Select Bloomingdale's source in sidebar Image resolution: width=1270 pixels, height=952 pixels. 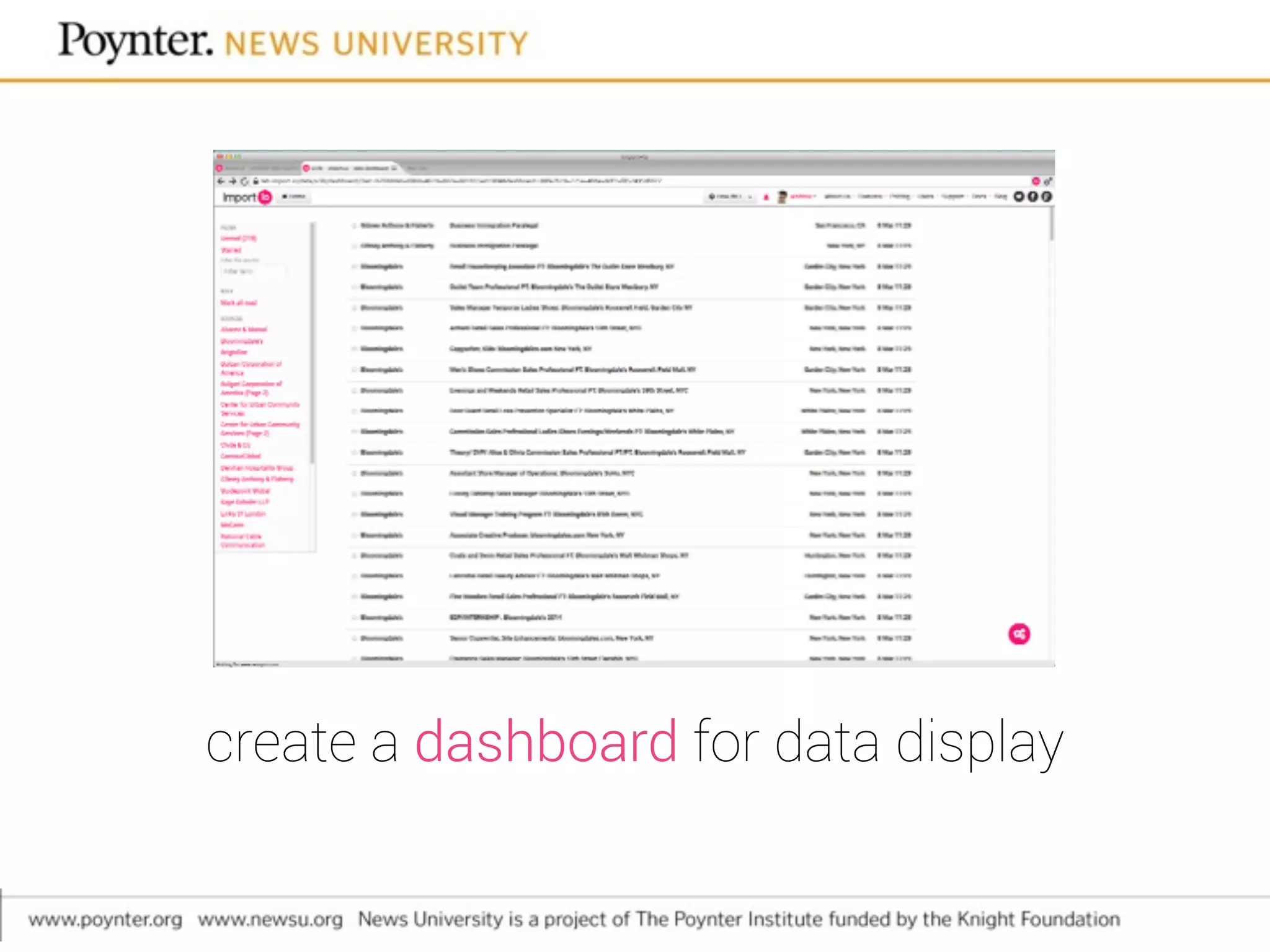pos(242,341)
